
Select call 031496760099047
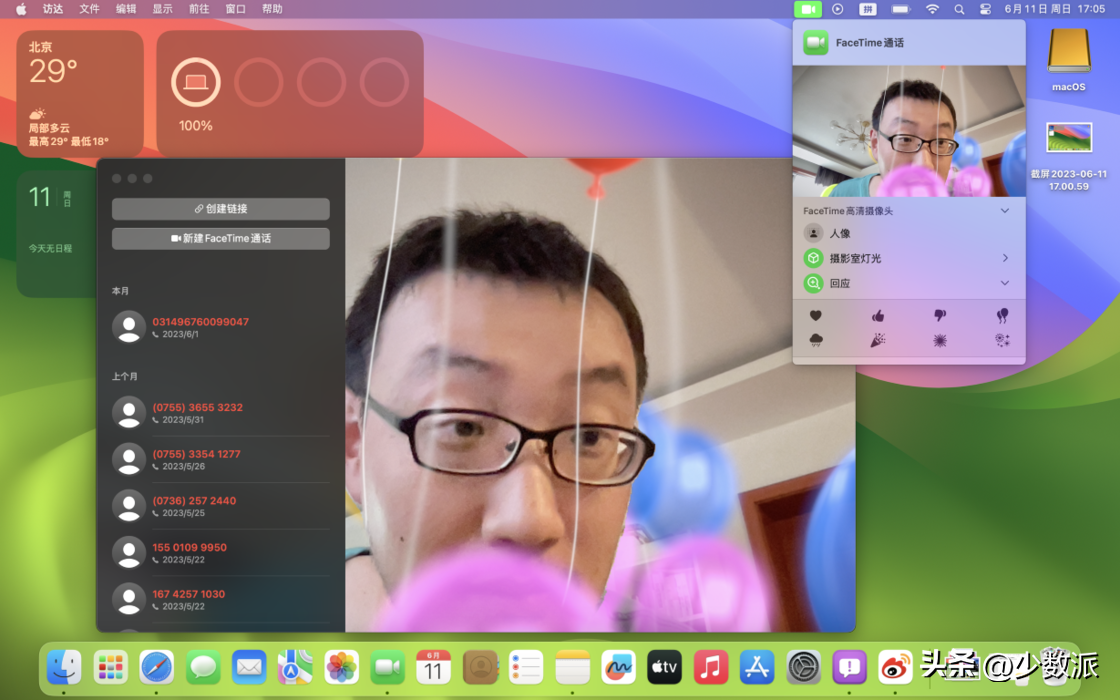click(221, 327)
